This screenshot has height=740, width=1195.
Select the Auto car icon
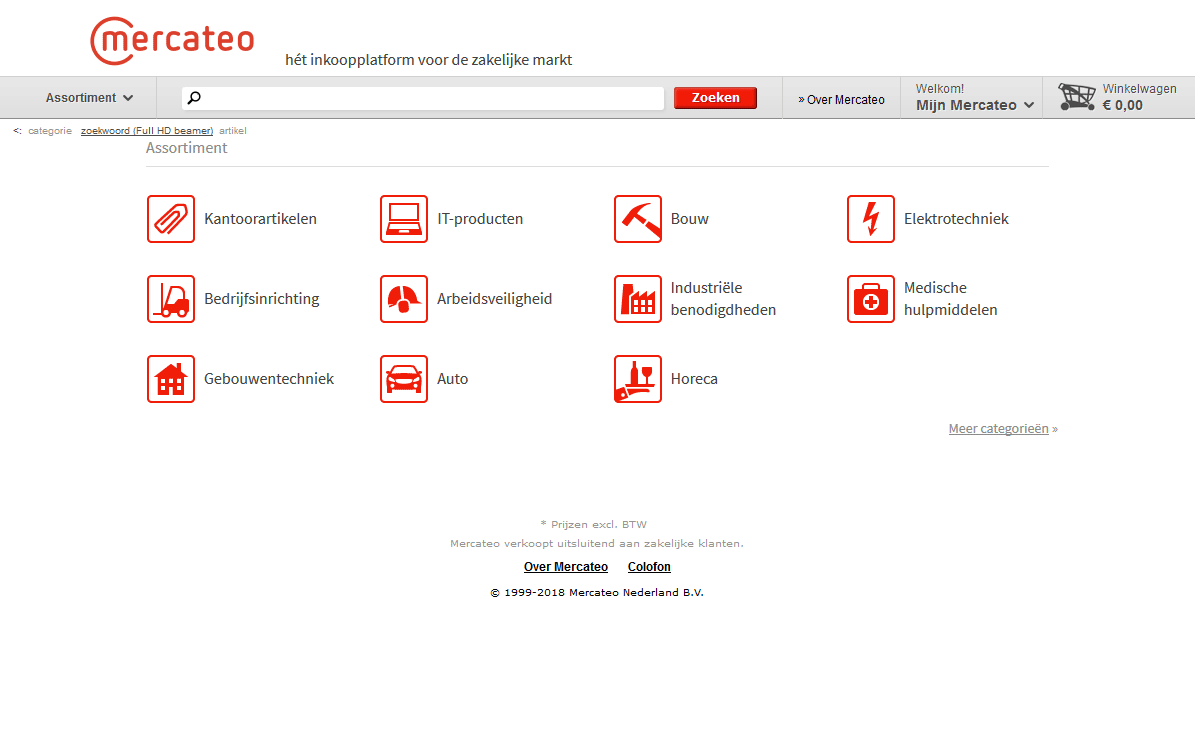(x=404, y=379)
